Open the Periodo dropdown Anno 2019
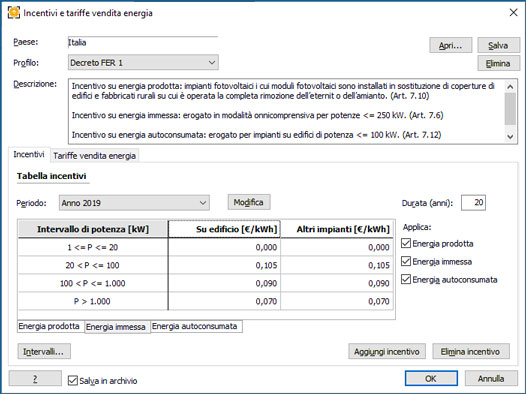The height and width of the screenshot is (394, 526). (134, 203)
